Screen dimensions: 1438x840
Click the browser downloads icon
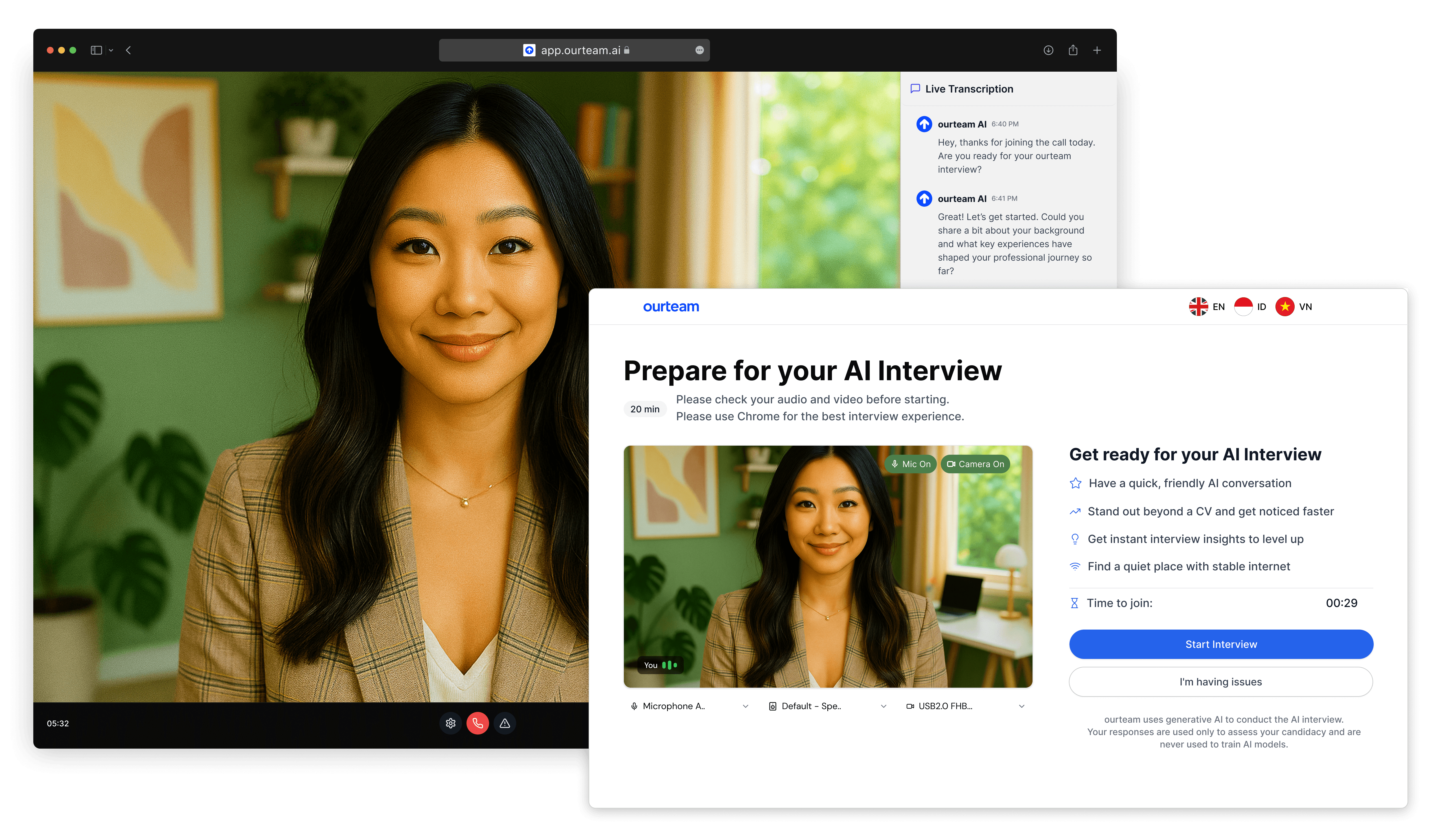point(1048,50)
